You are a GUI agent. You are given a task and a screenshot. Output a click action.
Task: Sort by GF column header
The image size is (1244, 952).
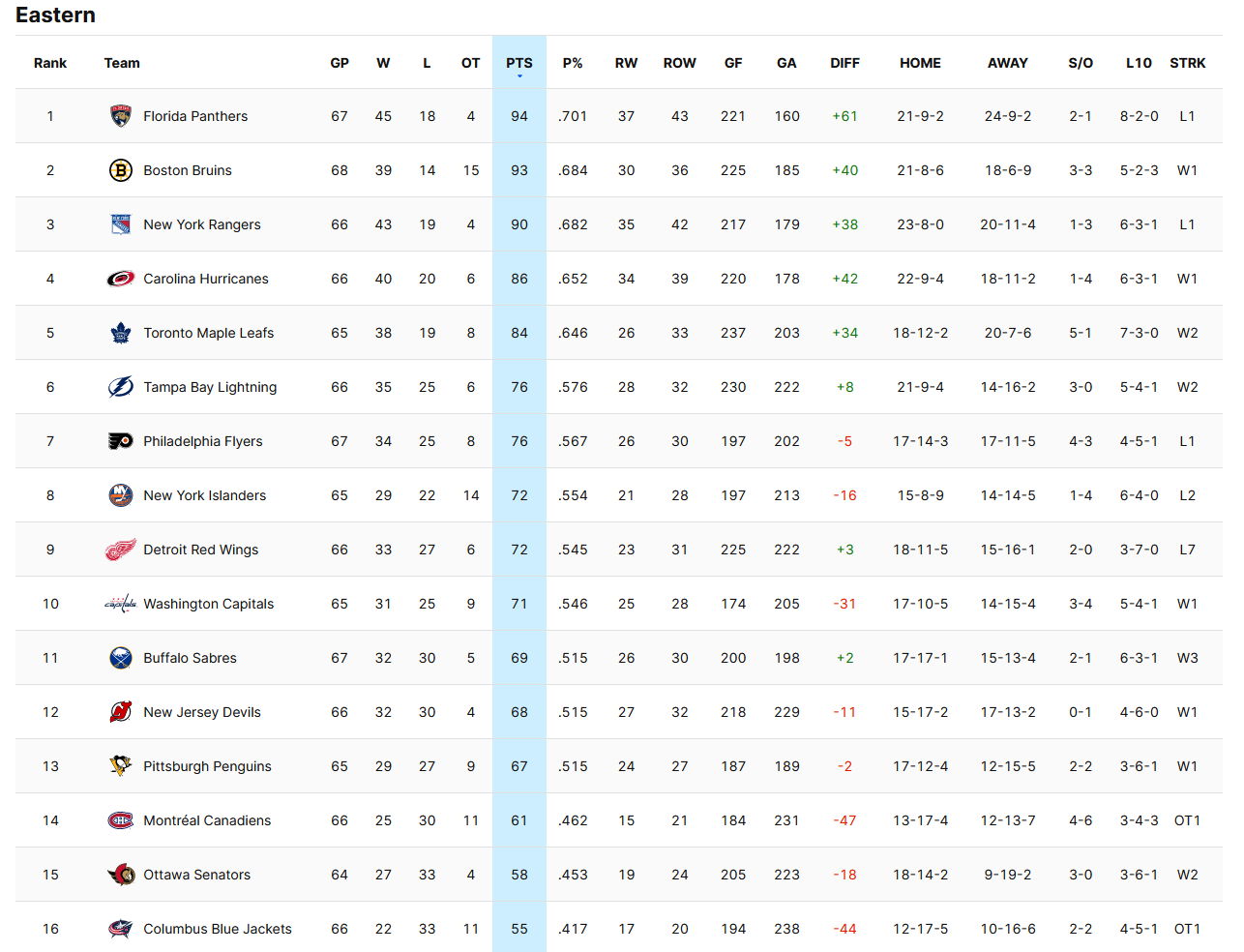[733, 63]
